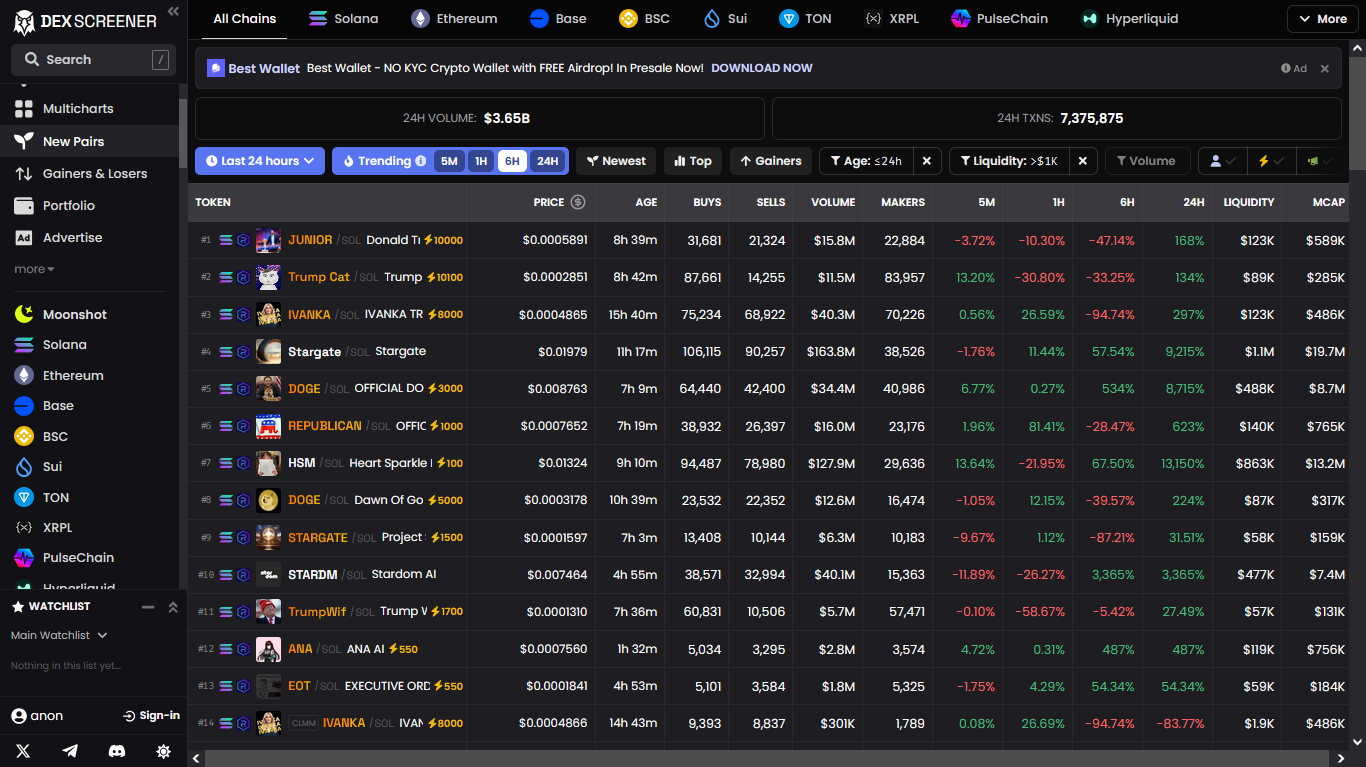This screenshot has width=1366, height=767.
Task: Select the 24H trending timeframe
Action: pos(547,161)
